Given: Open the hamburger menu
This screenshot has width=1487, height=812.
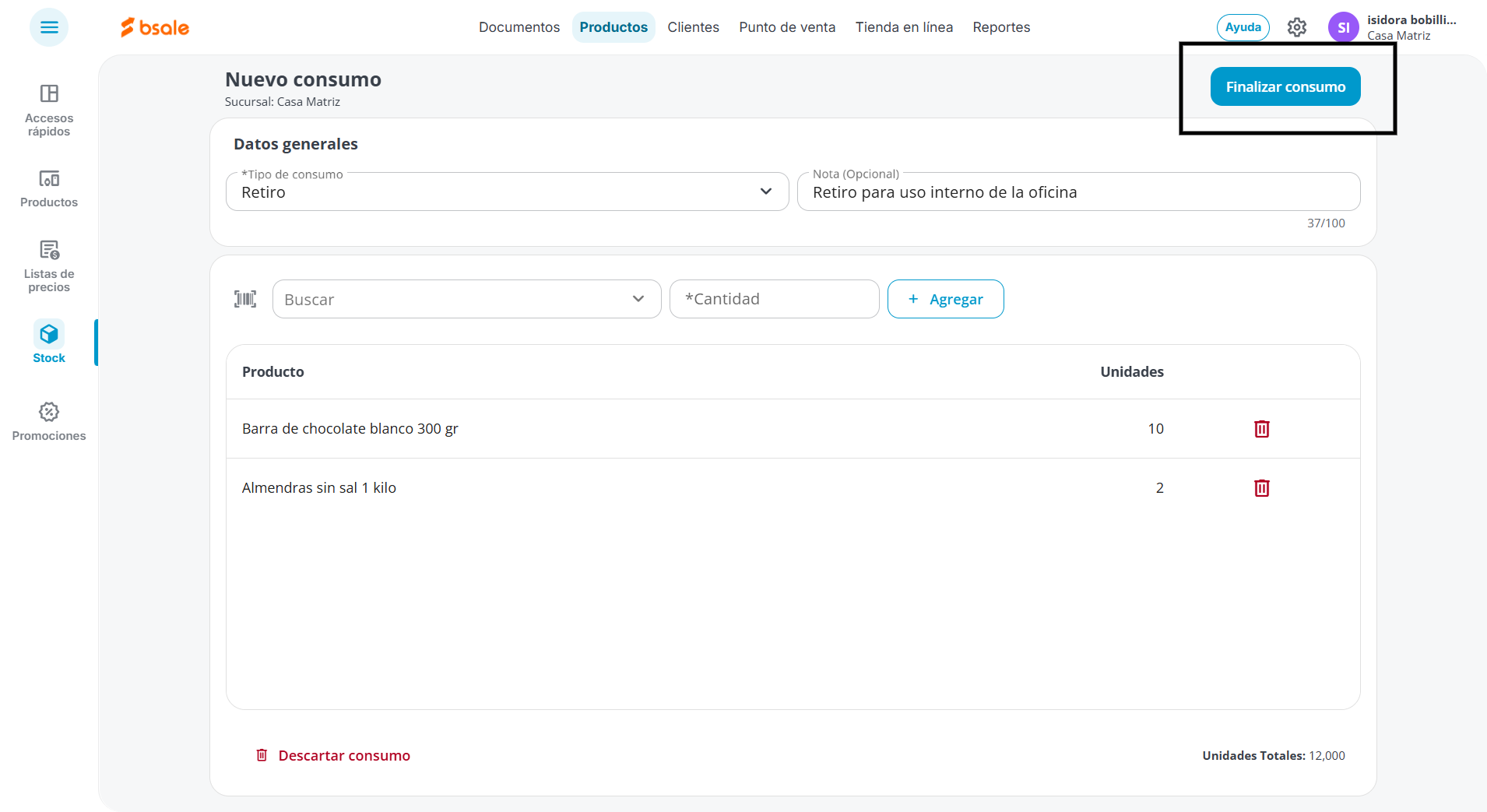Looking at the screenshot, I should coord(49,27).
